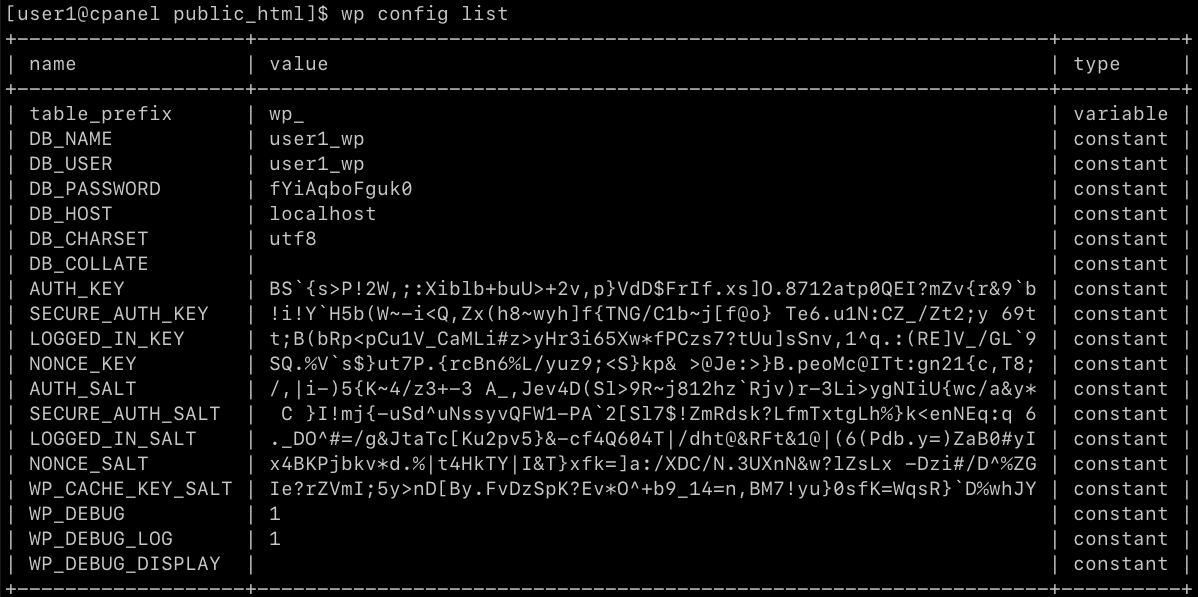Click the DB_COLLATE row name
The image size is (1198, 597).
88,264
